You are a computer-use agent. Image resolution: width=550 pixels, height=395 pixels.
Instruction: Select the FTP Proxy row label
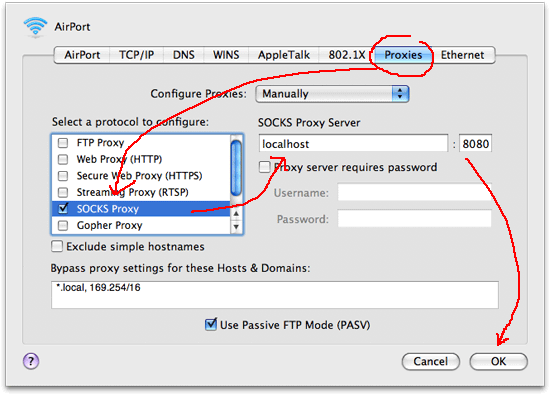(x=100, y=143)
